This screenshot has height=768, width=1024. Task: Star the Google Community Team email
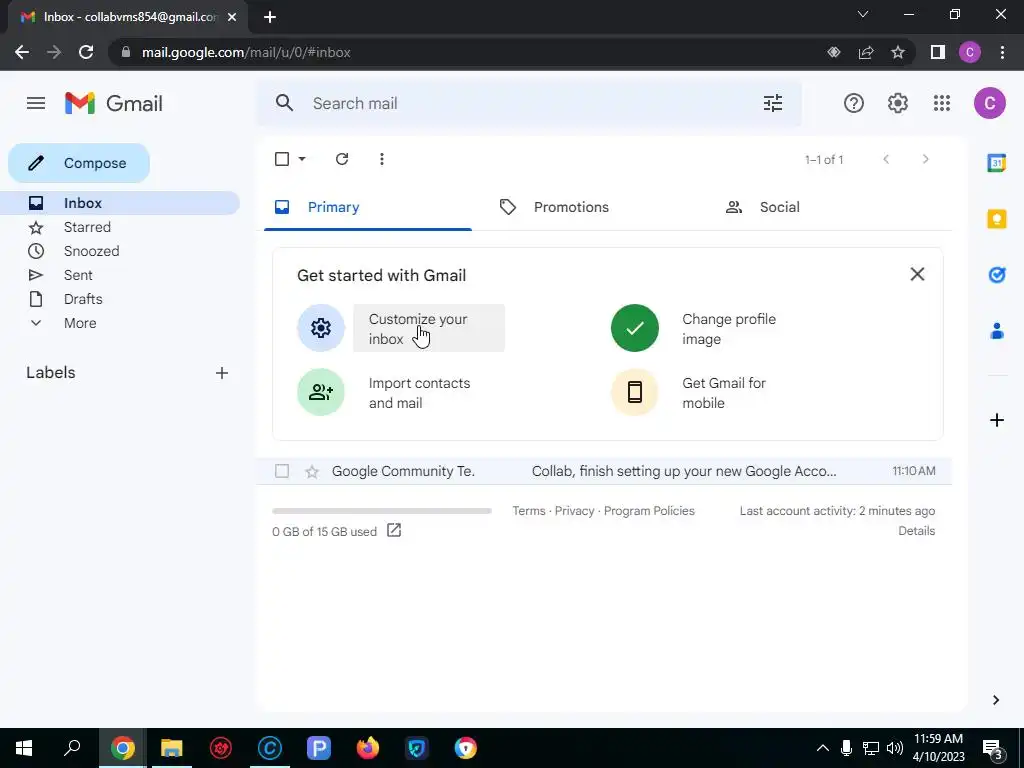[x=312, y=472]
